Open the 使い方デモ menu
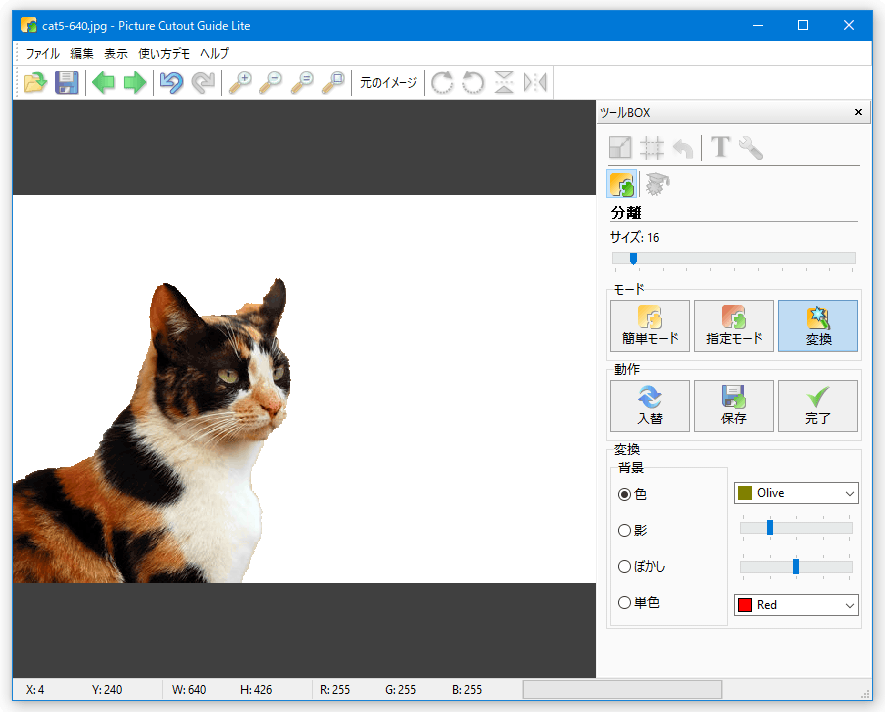 pyautogui.click(x=164, y=53)
